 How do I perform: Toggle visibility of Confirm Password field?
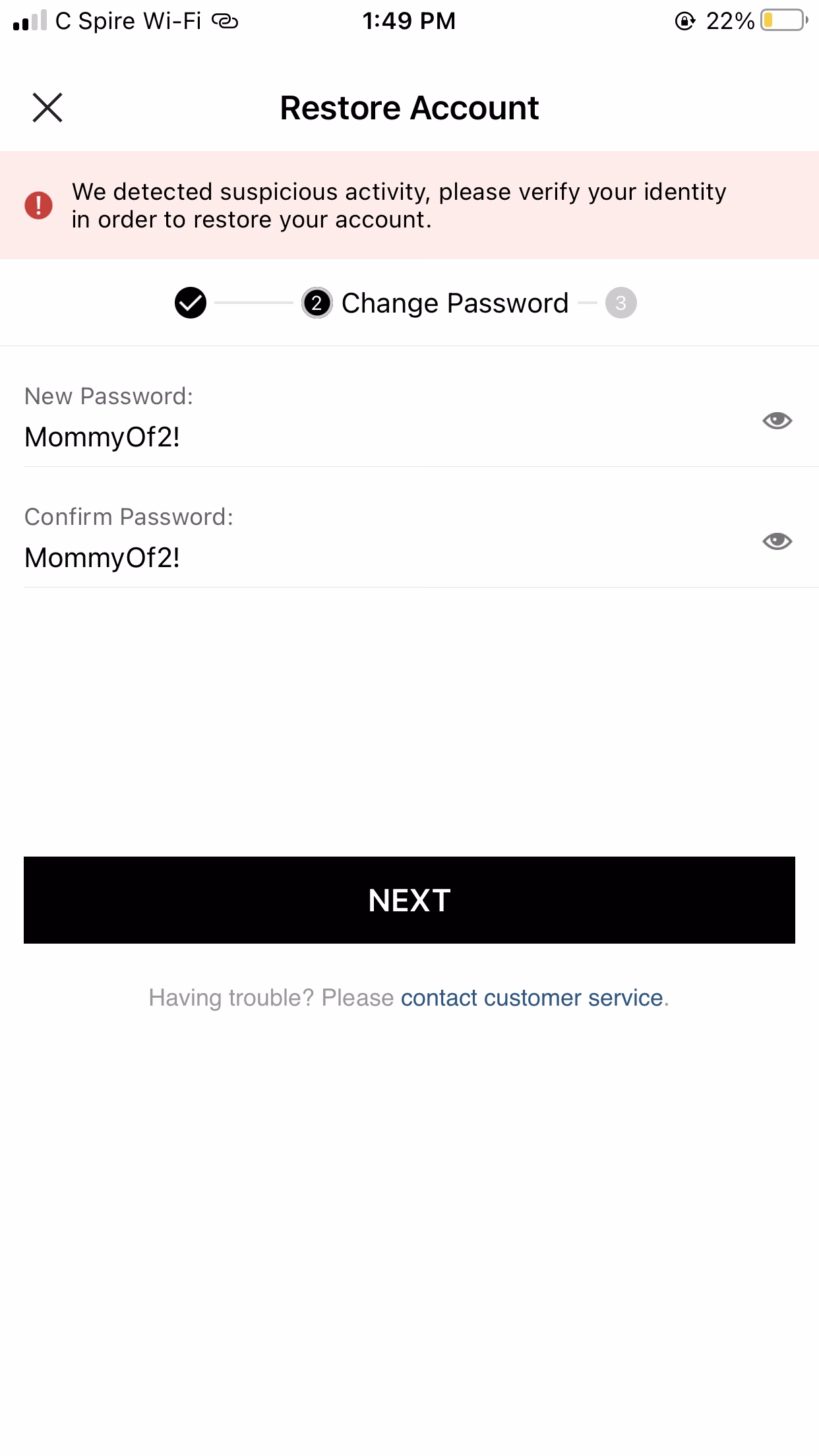click(777, 541)
